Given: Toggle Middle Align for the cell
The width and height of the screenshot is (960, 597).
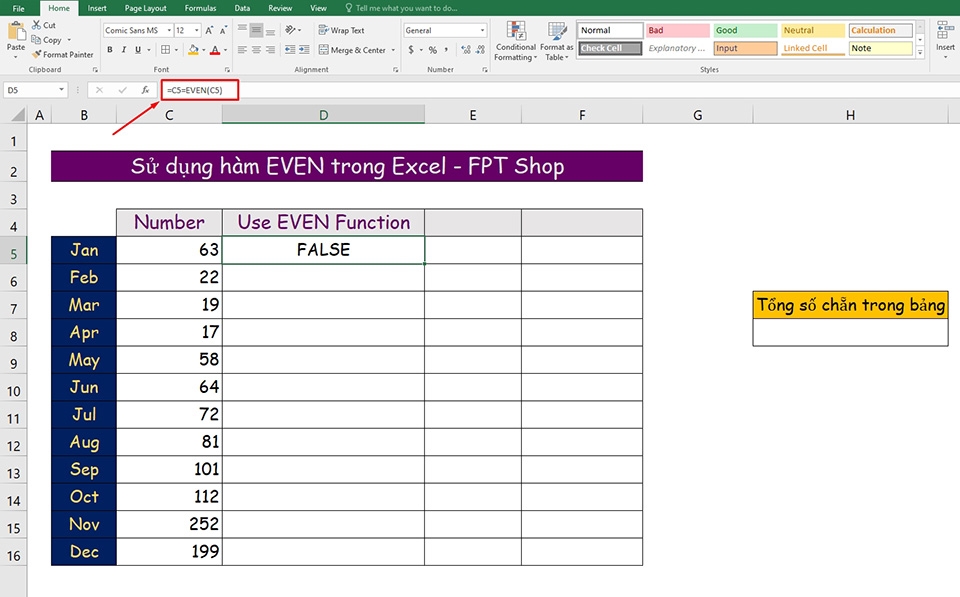Looking at the screenshot, I should tap(256, 29).
